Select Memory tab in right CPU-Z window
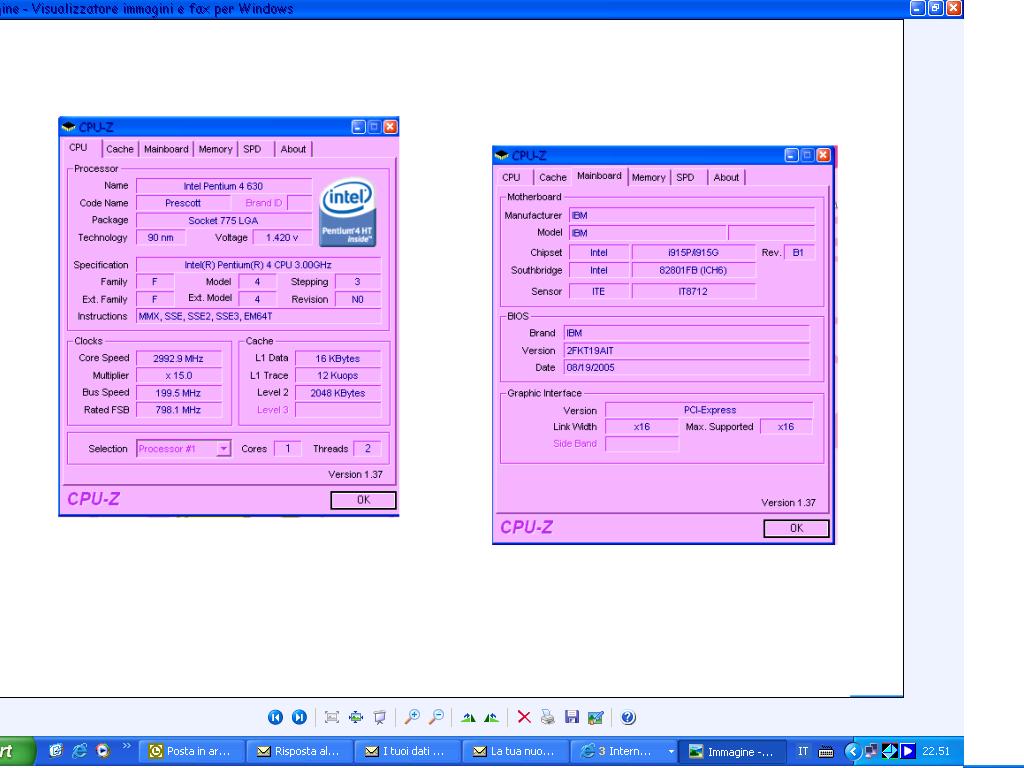Viewport: 1024px width, 768px height. click(648, 177)
